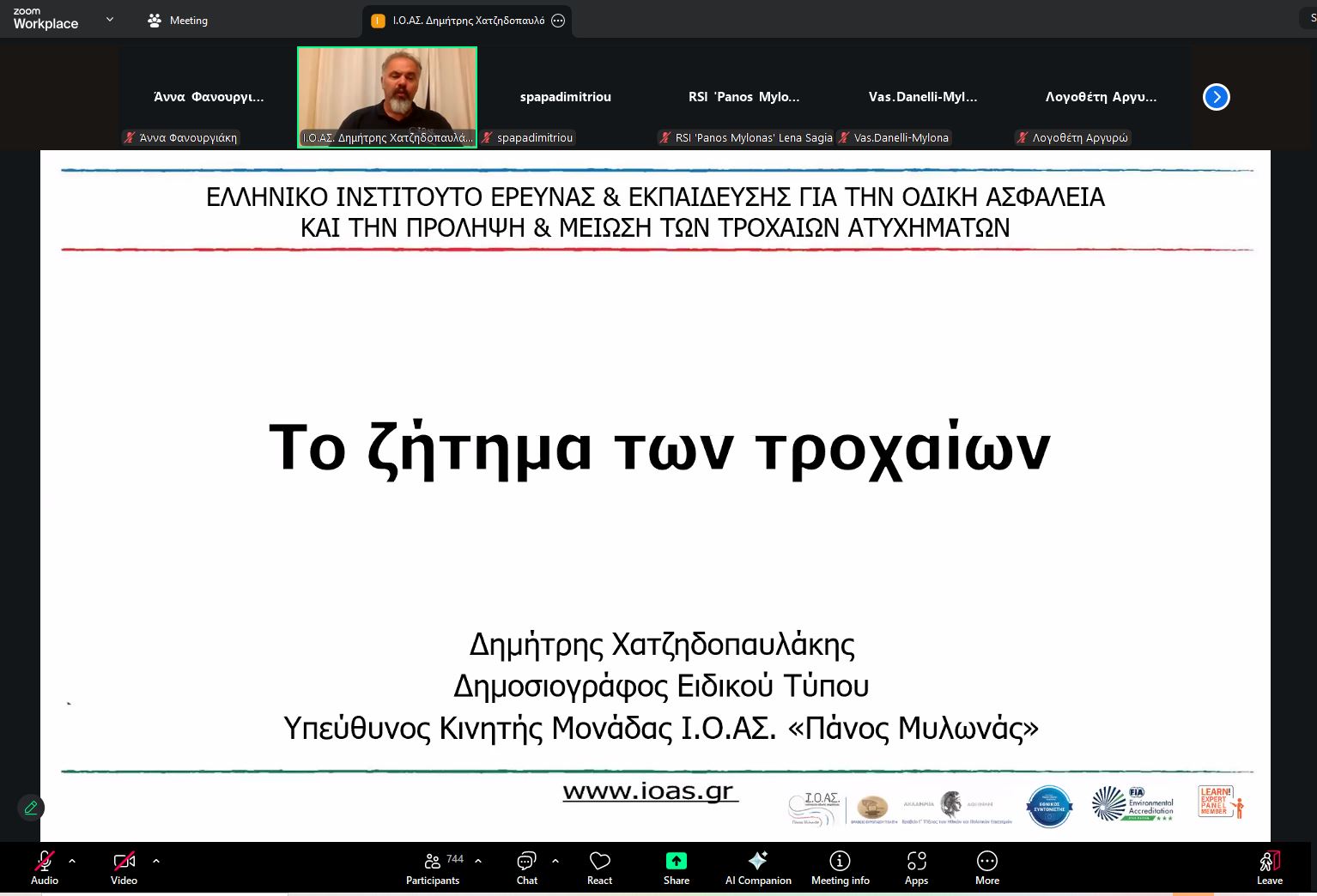Viewport: 1317px width, 896px height.
Task: Expand audio settings chevron
Action: 72,860
